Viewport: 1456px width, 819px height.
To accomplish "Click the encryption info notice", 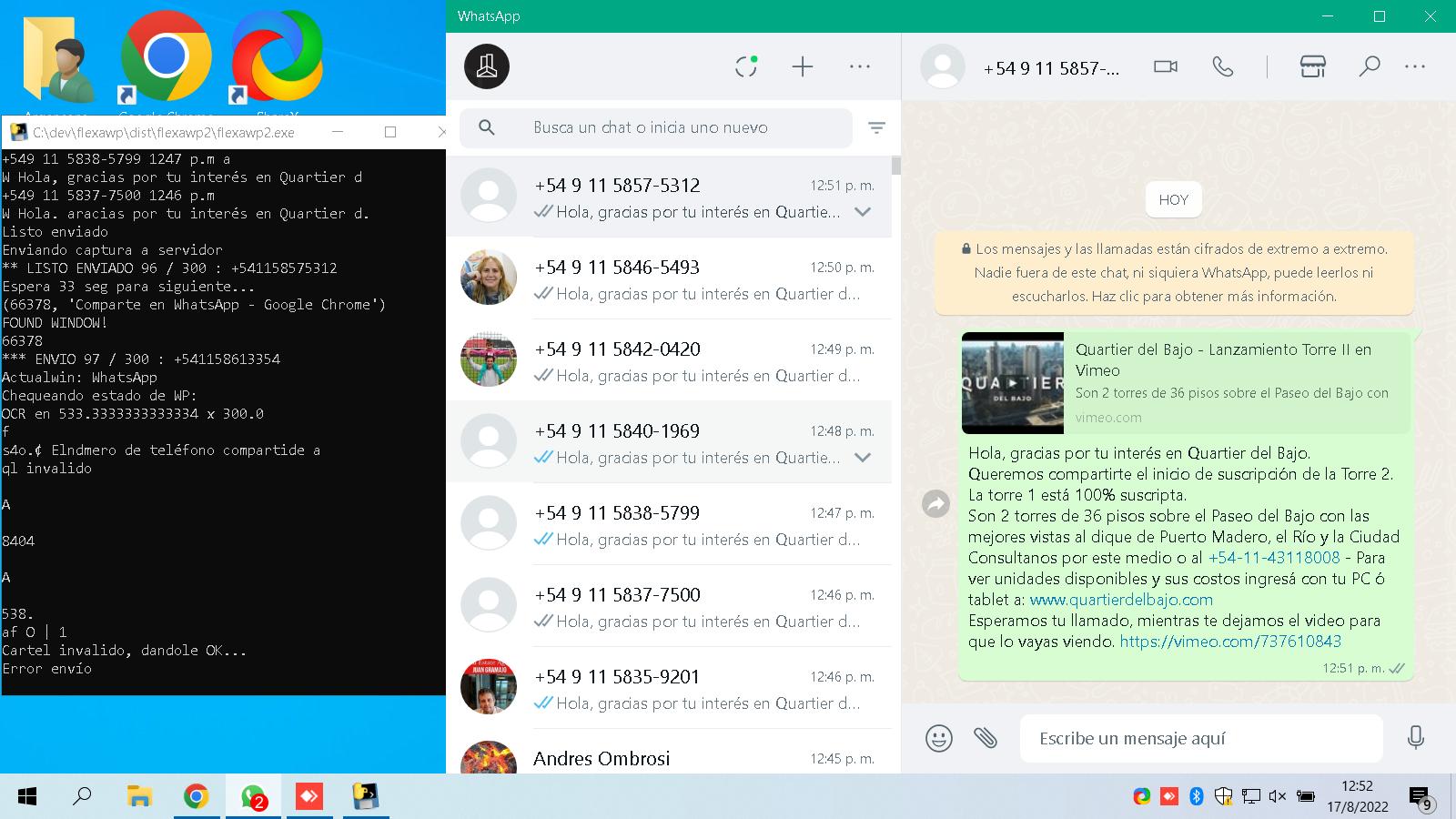I will pos(1174,272).
